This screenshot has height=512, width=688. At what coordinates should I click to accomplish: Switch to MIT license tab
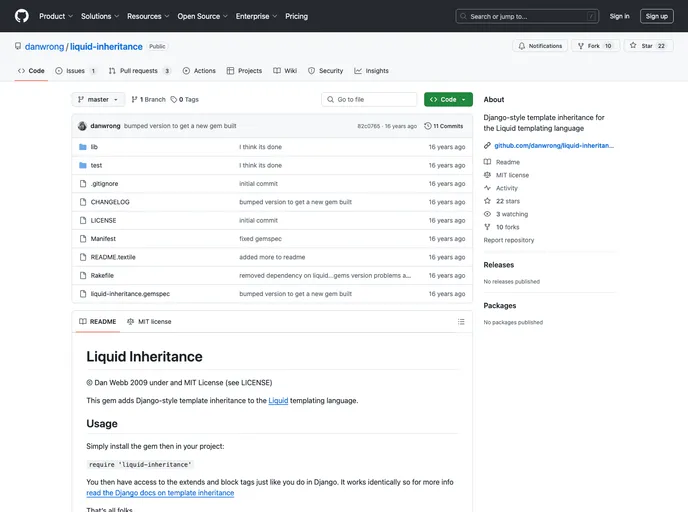click(x=149, y=322)
